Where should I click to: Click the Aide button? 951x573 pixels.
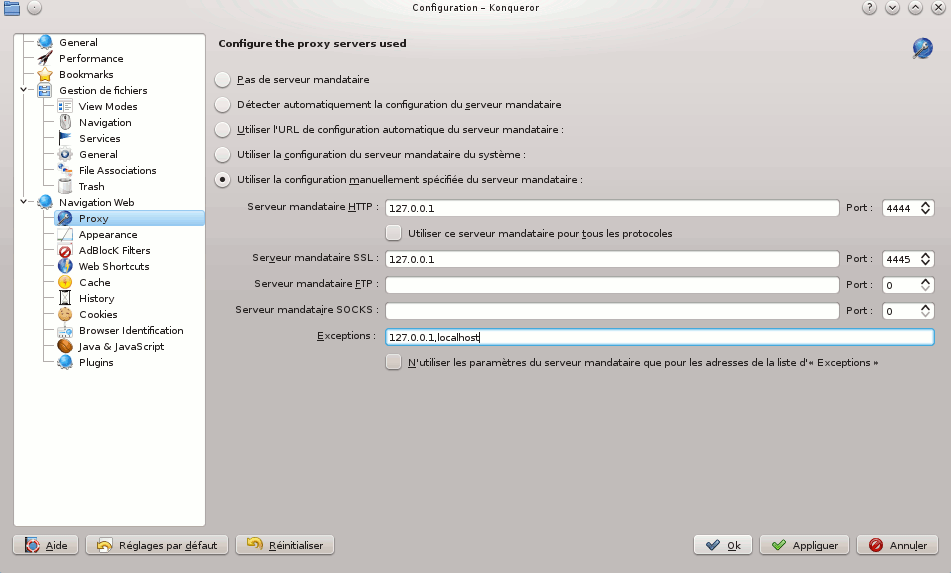(x=46, y=545)
